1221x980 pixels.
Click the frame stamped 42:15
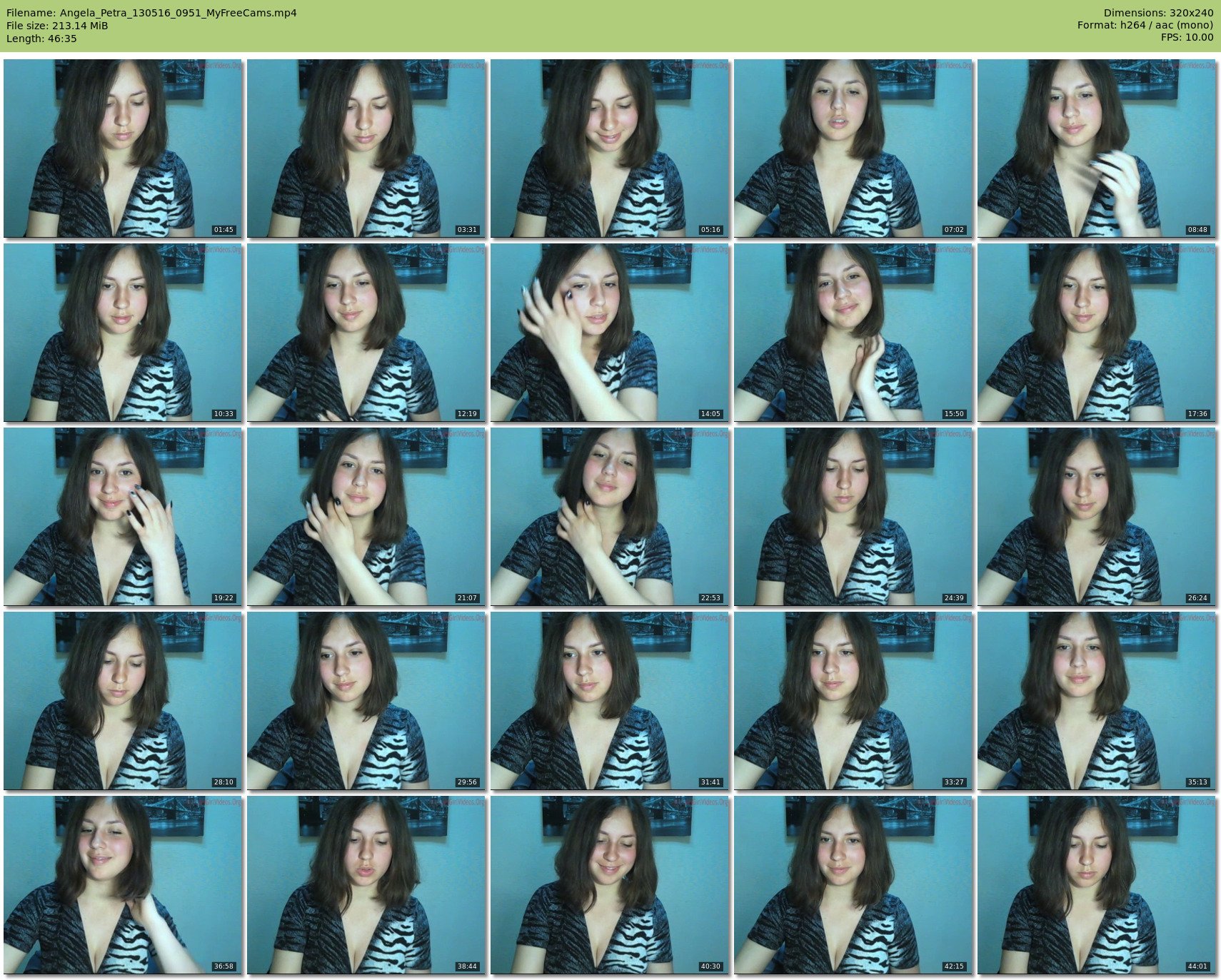[x=853, y=885]
